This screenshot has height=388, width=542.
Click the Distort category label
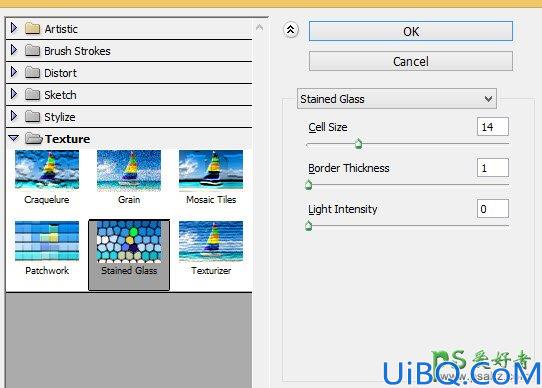(x=60, y=73)
